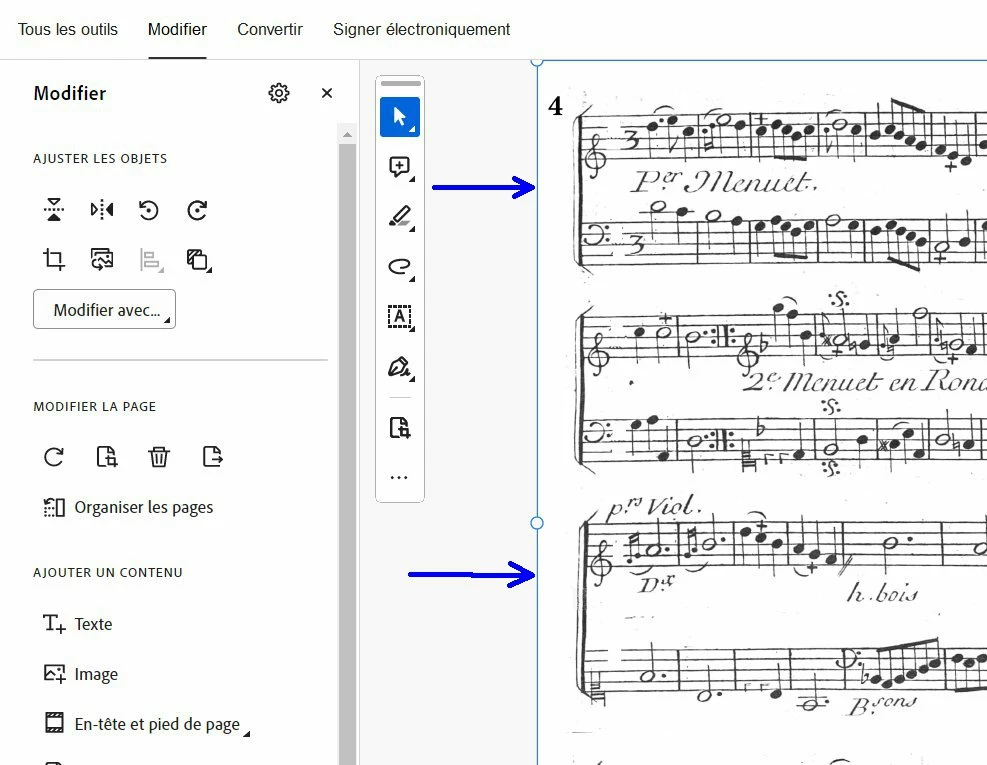Click the floating toolbar drag handle
987x765 pixels.
click(400, 83)
